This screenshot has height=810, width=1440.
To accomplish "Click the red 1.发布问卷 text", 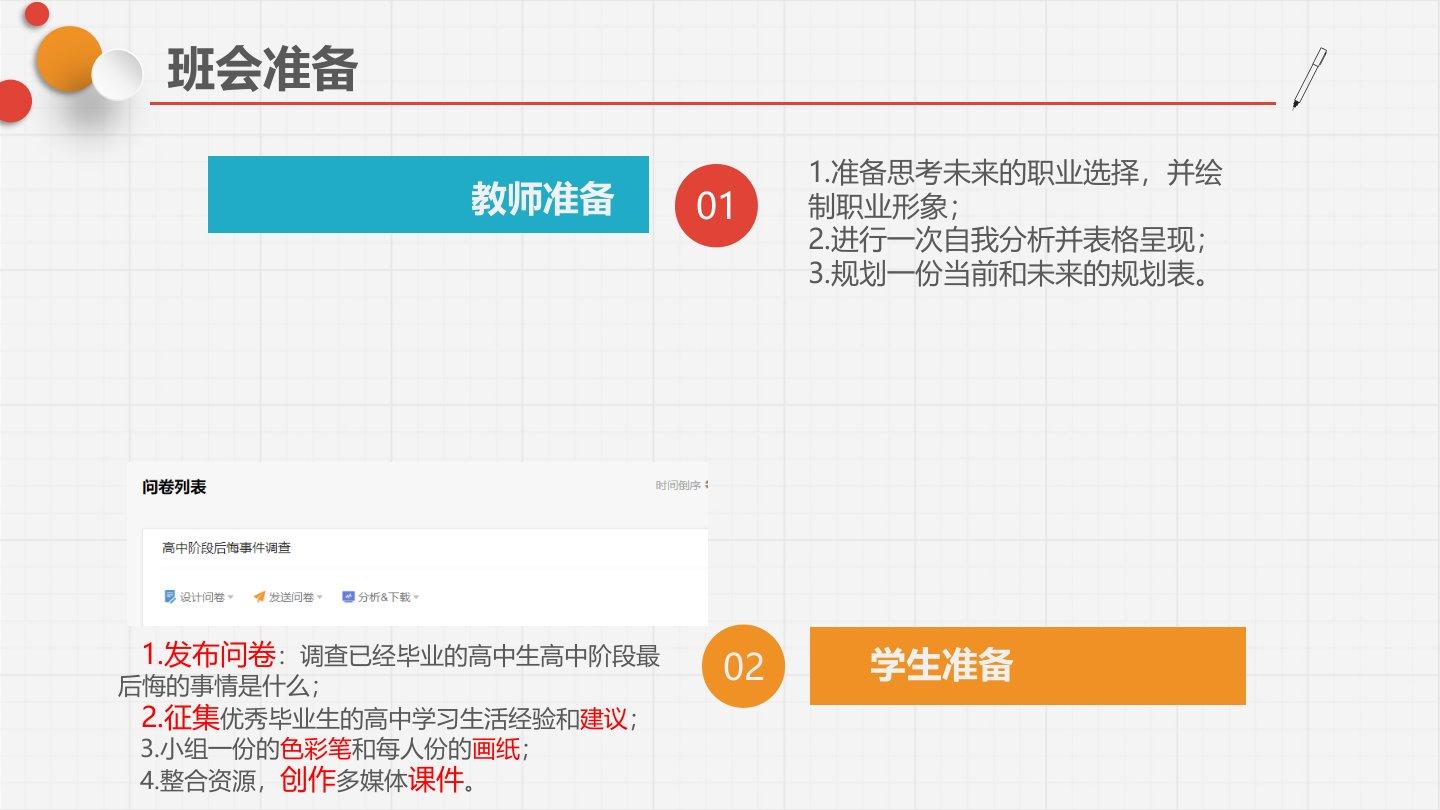I will click(208, 656).
